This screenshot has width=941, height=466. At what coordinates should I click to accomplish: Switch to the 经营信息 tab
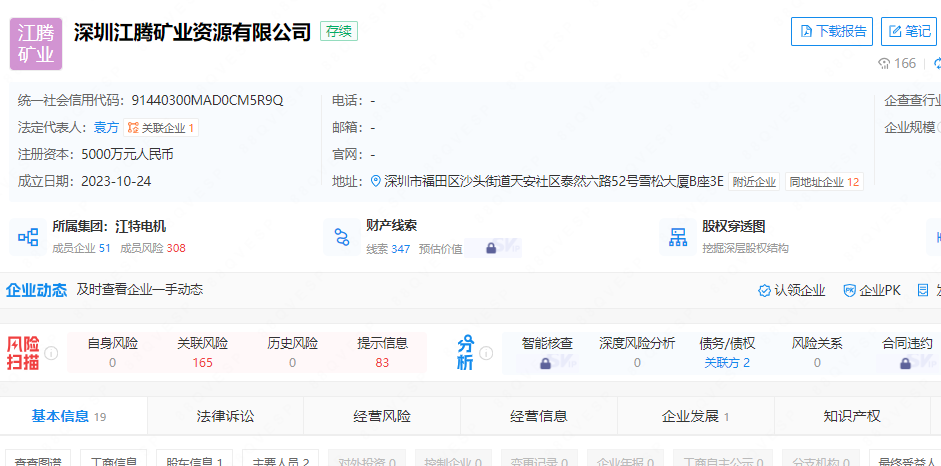click(539, 416)
